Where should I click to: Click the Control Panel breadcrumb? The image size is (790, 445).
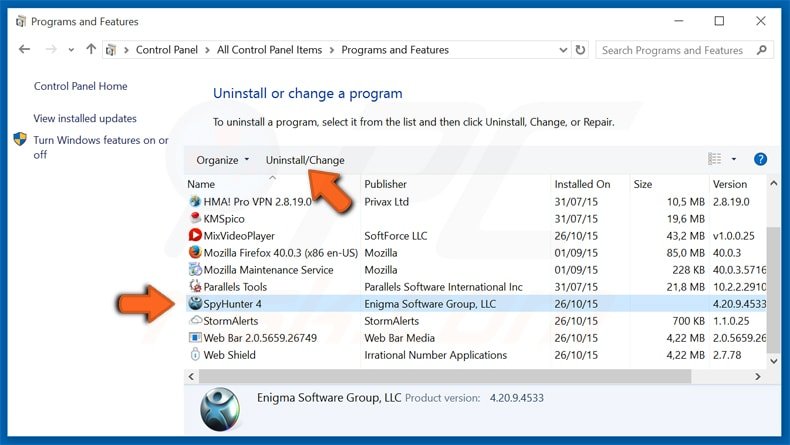pos(167,50)
